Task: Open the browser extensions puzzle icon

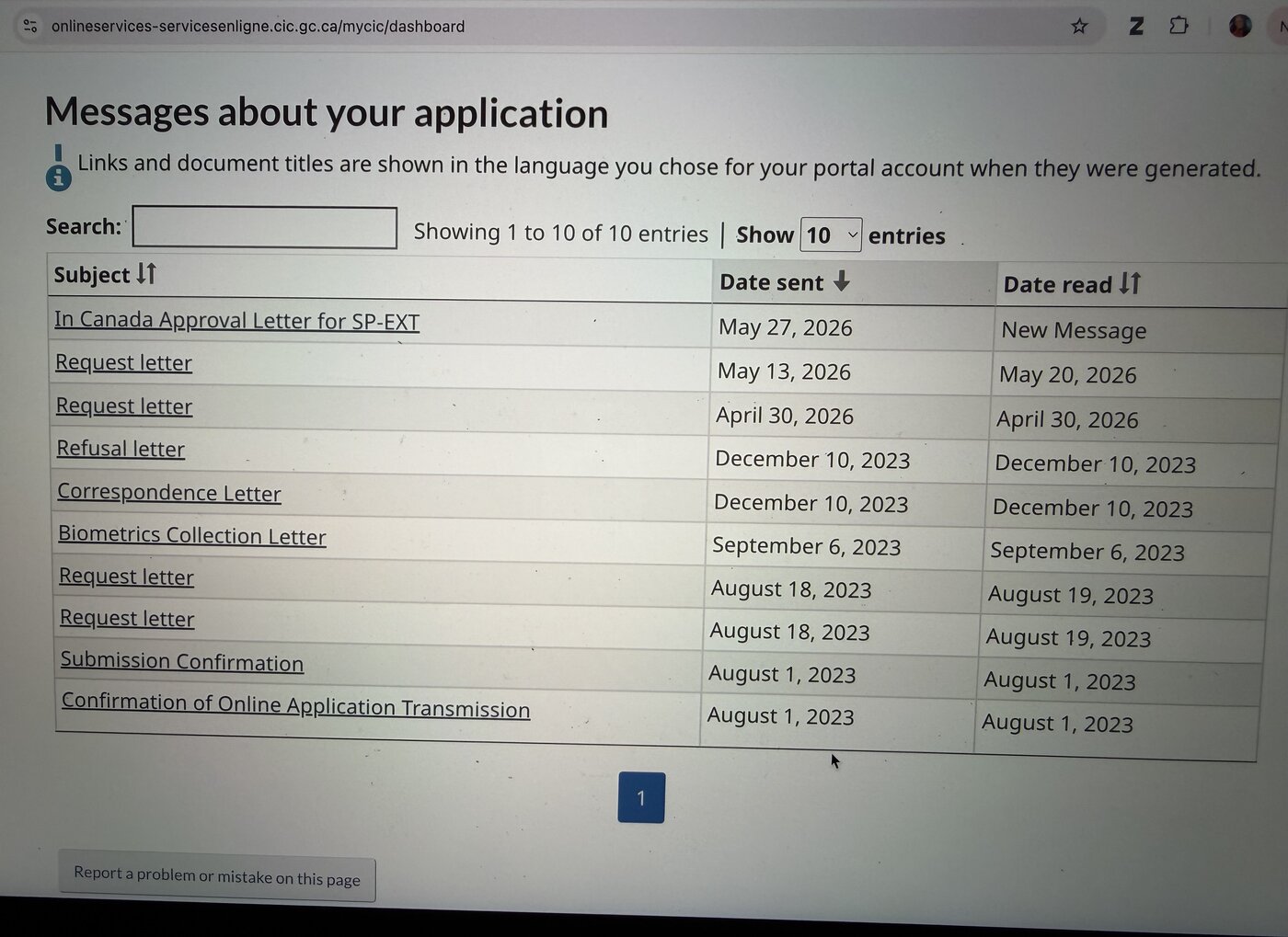Action: tap(1179, 26)
